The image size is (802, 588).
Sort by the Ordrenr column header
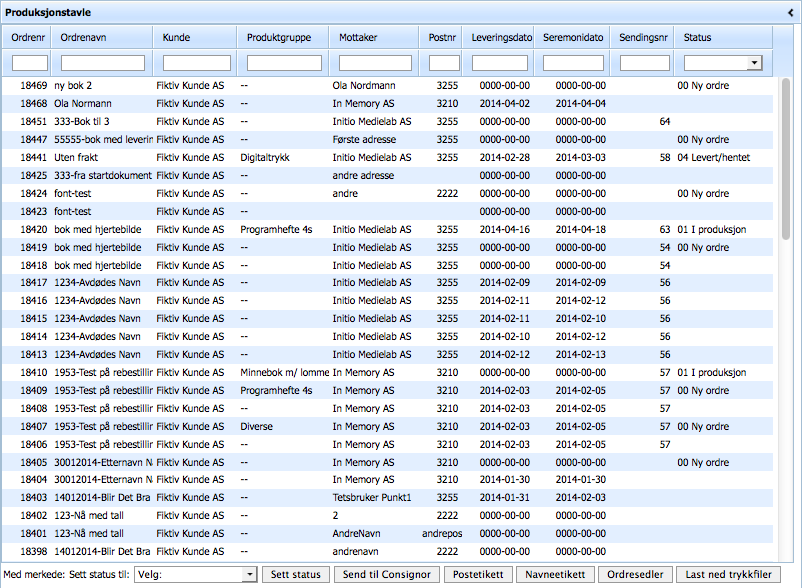click(27, 37)
